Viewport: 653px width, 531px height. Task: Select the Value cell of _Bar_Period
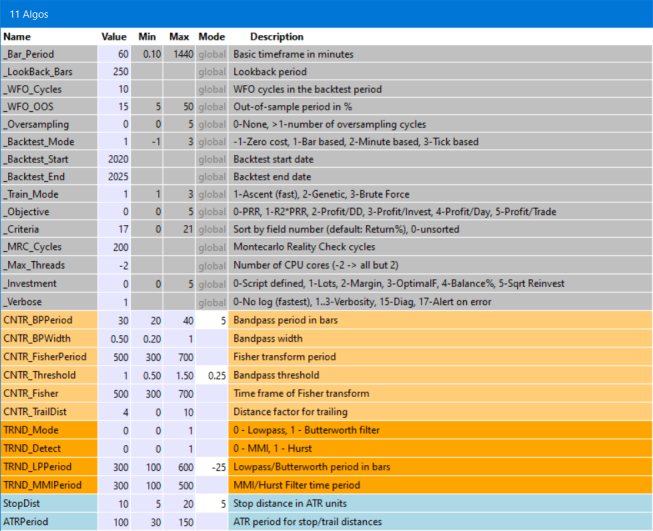click(x=114, y=53)
